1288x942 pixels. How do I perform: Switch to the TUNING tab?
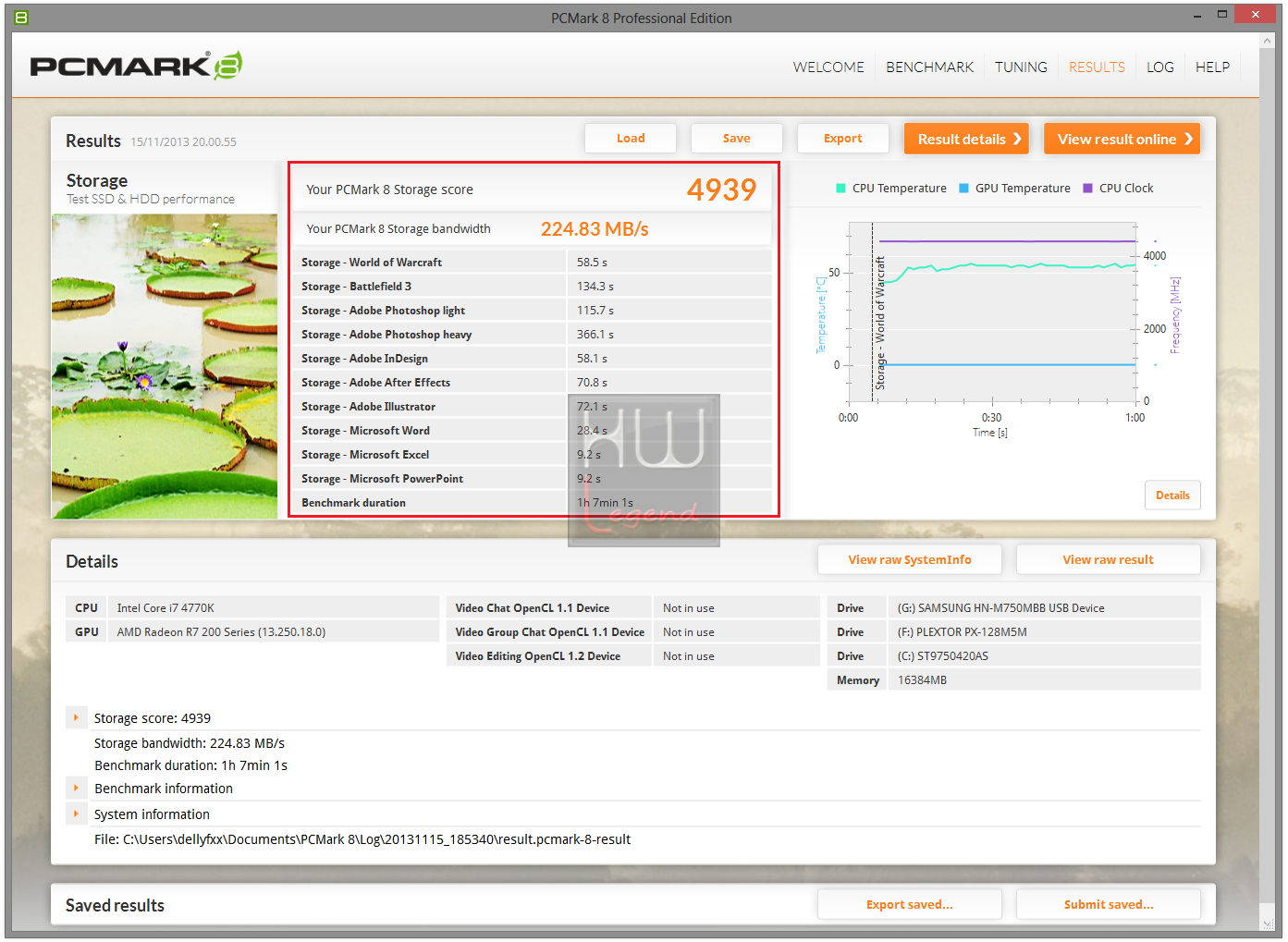tap(1021, 67)
